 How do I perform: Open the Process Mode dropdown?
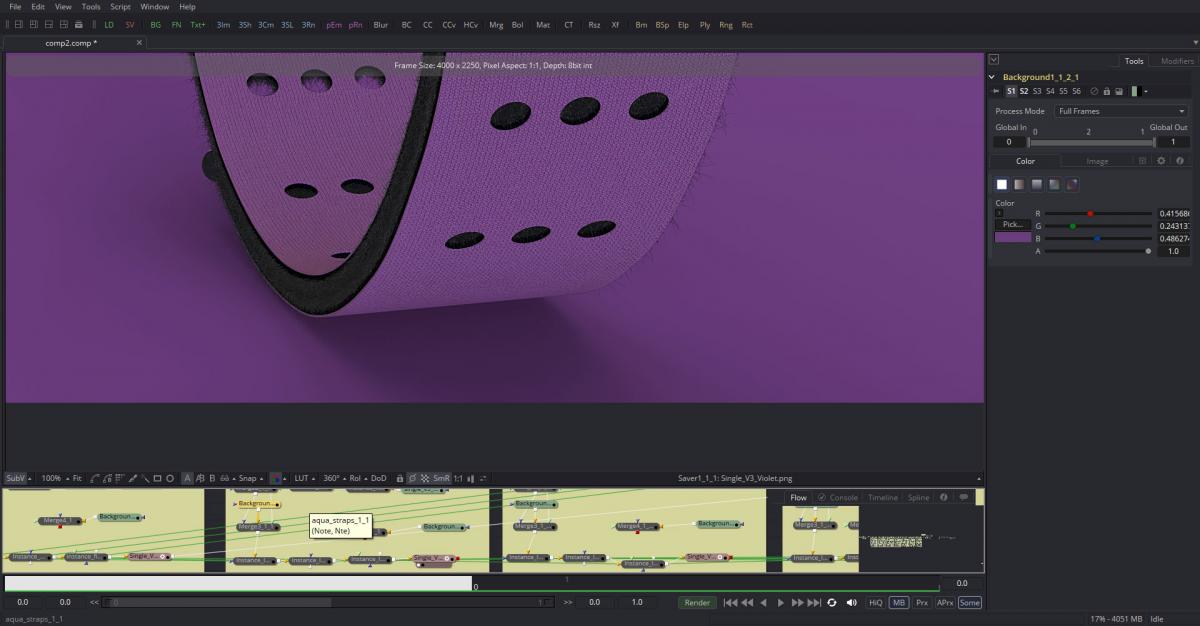pos(1120,111)
